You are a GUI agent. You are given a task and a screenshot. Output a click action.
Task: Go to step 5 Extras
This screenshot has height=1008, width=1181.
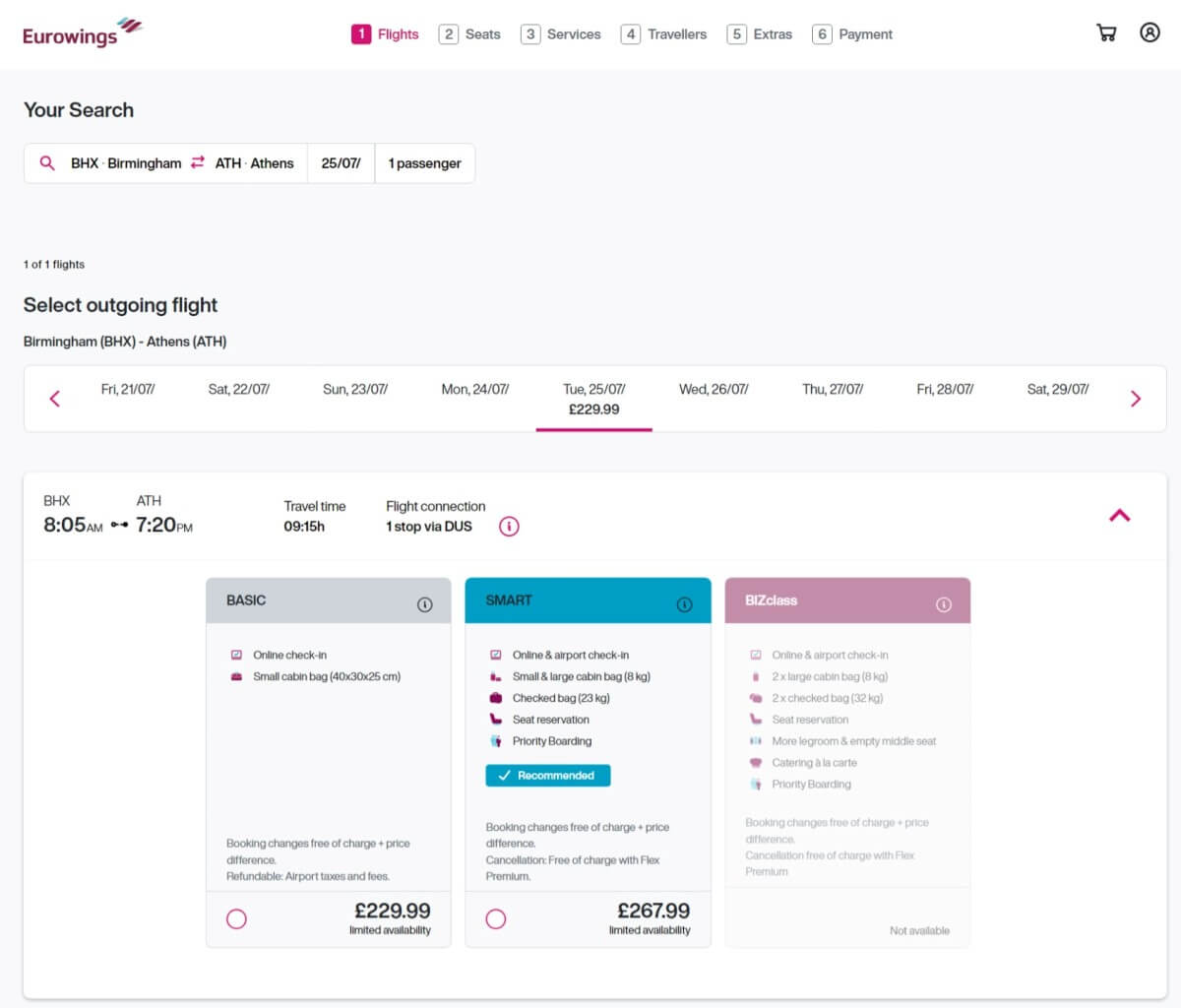click(759, 34)
